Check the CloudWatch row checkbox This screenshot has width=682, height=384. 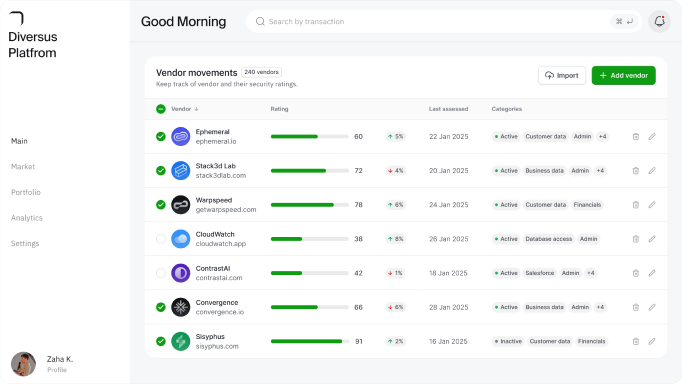(x=160, y=239)
